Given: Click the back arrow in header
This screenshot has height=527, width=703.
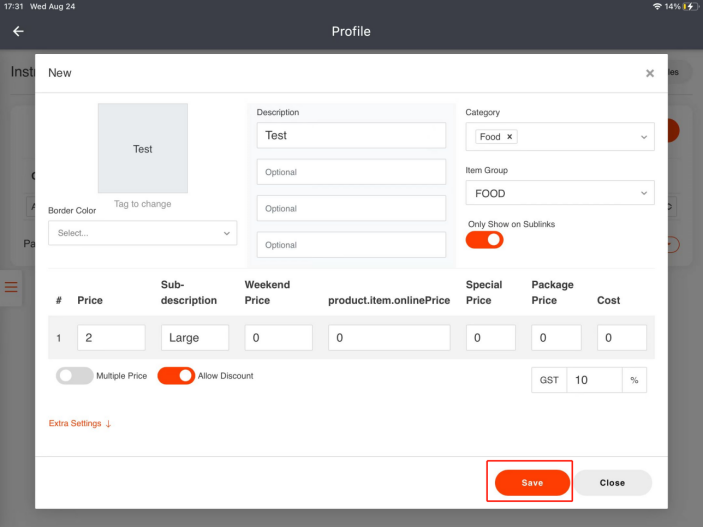Looking at the screenshot, I should coord(18,31).
